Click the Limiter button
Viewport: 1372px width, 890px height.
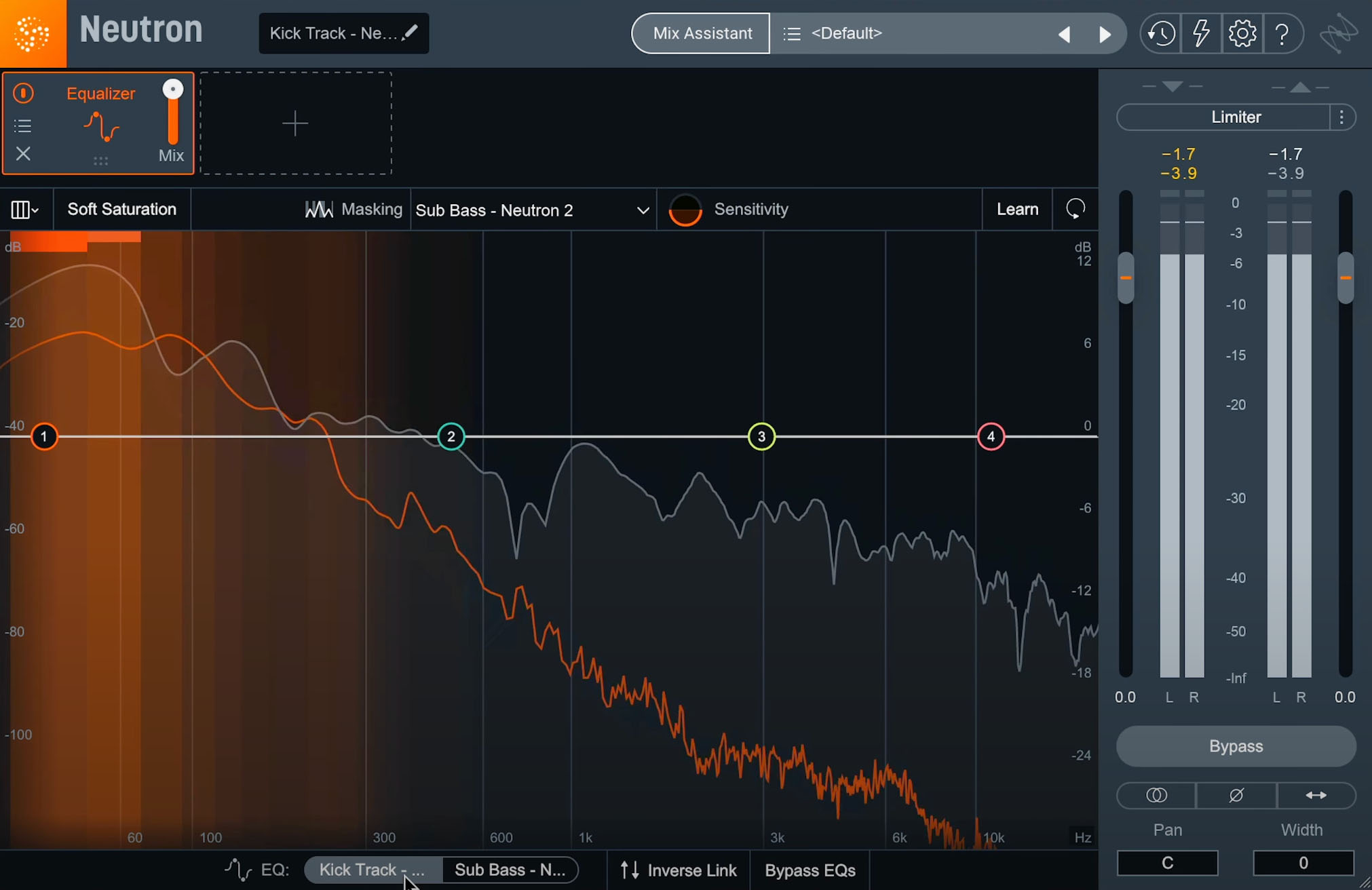tap(1223, 117)
